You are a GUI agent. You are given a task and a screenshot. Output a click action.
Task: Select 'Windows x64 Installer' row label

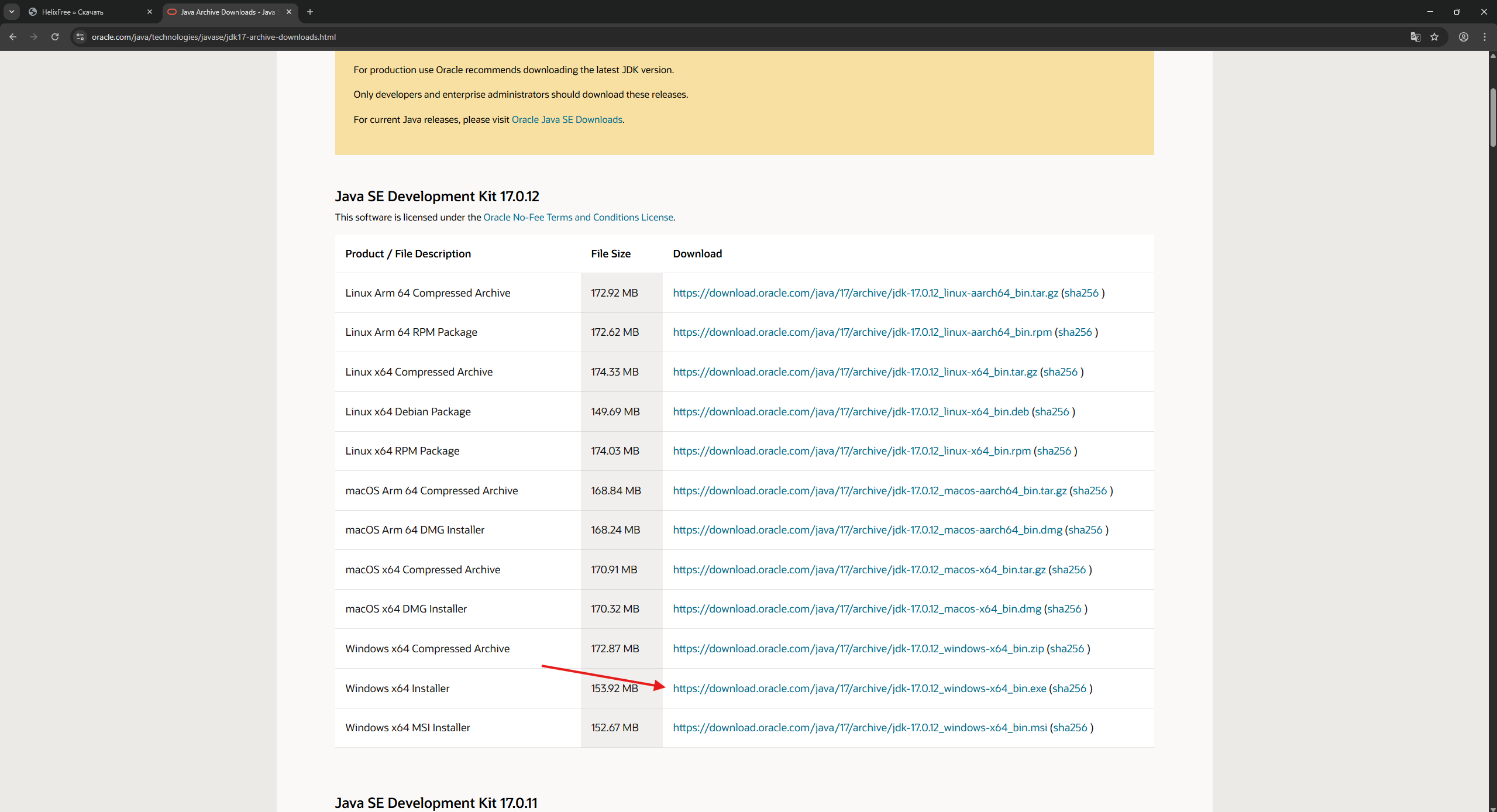click(397, 689)
